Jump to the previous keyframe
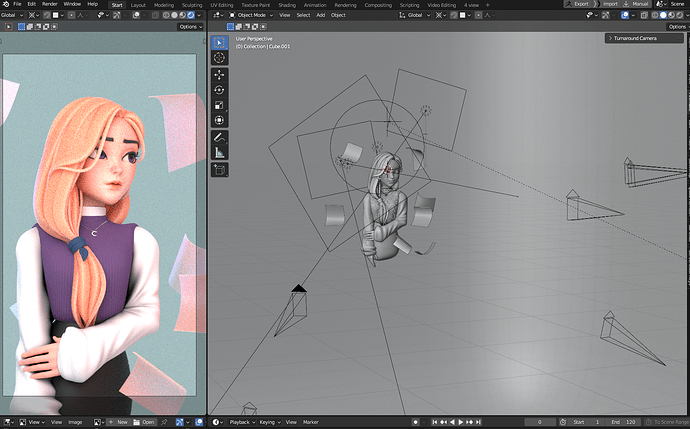690x429 pixels. click(x=444, y=422)
